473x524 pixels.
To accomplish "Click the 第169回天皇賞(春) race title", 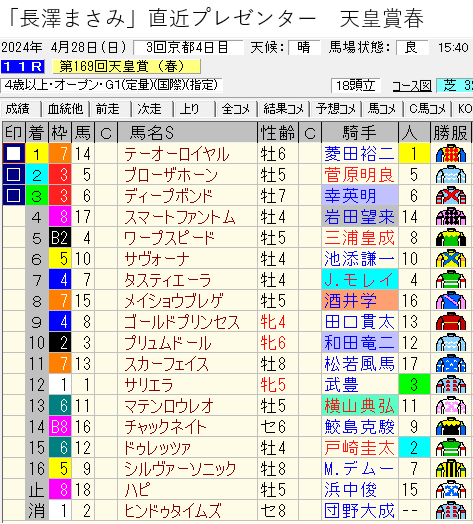I will tap(127, 67).
